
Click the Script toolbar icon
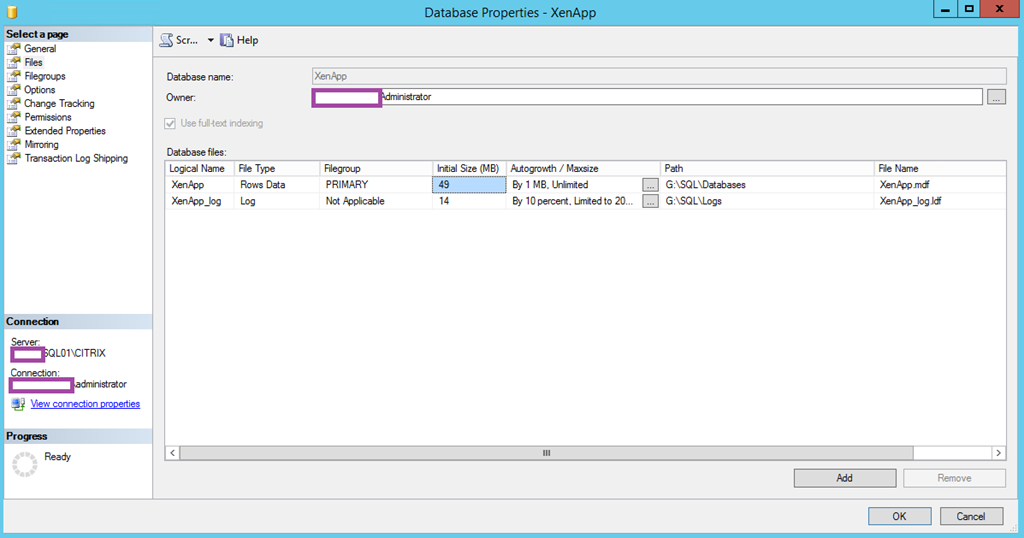167,40
